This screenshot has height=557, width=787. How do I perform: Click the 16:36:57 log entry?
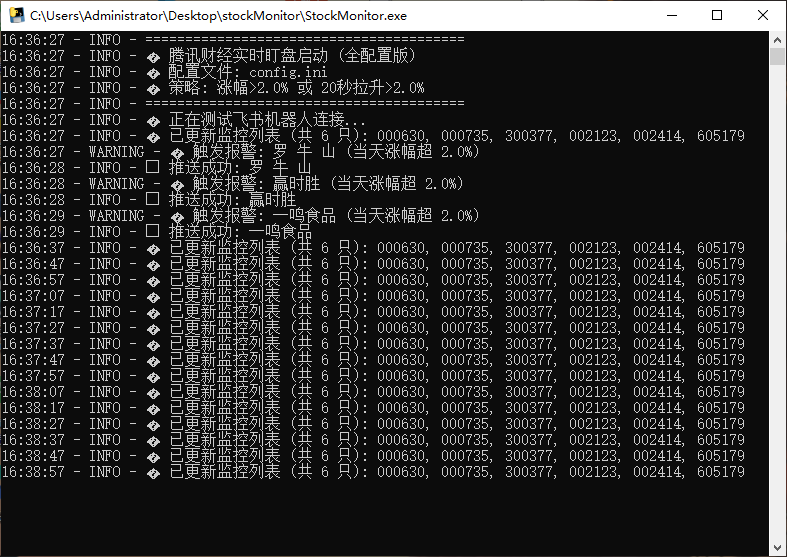point(373,281)
